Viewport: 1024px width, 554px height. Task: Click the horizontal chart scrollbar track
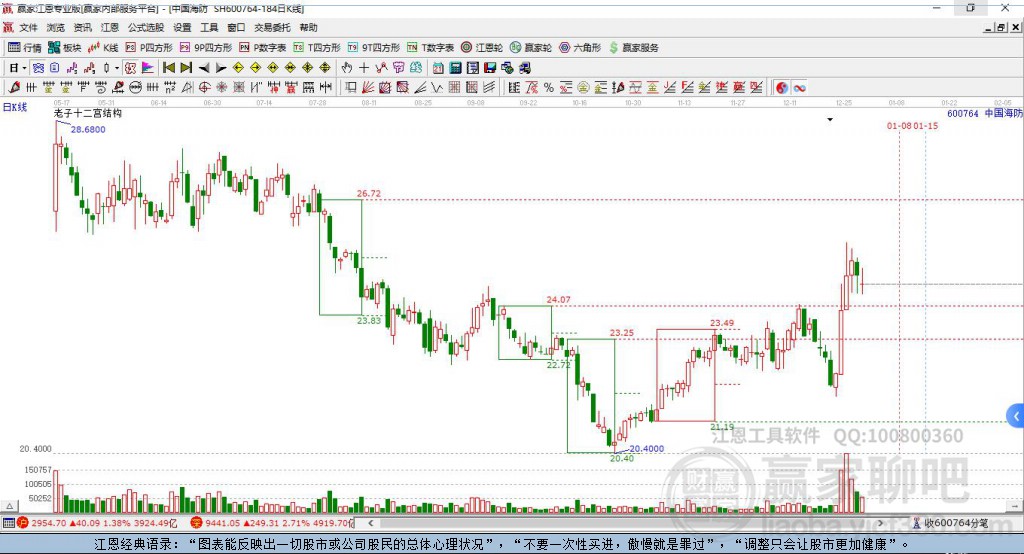(x=627, y=523)
